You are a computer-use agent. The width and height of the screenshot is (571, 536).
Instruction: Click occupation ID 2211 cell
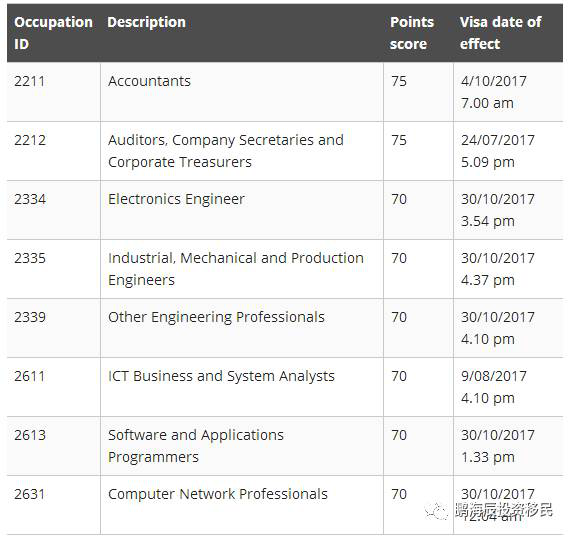tap(54, 92)
